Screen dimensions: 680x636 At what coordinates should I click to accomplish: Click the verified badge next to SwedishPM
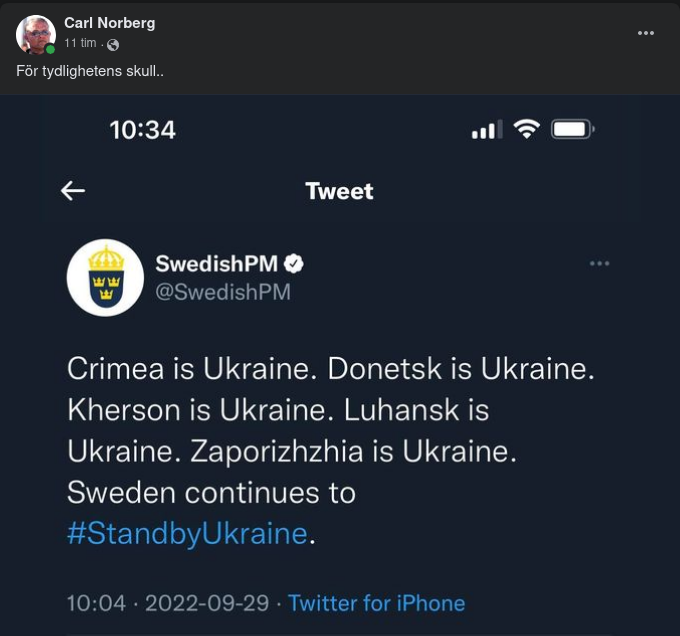(x=295, y=264)
